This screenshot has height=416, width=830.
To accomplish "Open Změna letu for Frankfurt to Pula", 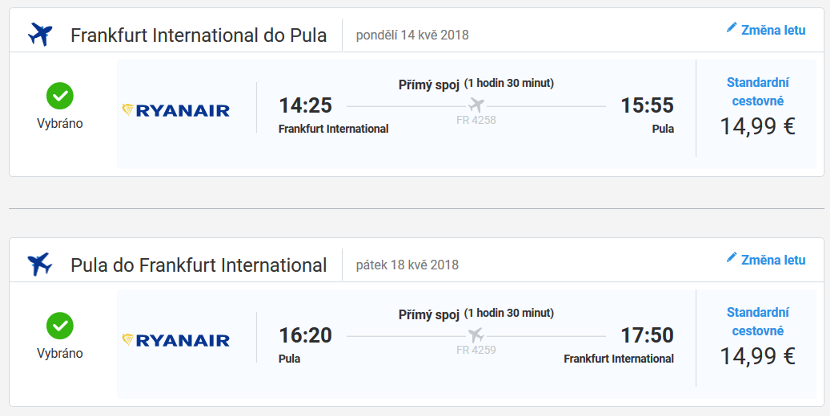I will (x=766, y=30).
